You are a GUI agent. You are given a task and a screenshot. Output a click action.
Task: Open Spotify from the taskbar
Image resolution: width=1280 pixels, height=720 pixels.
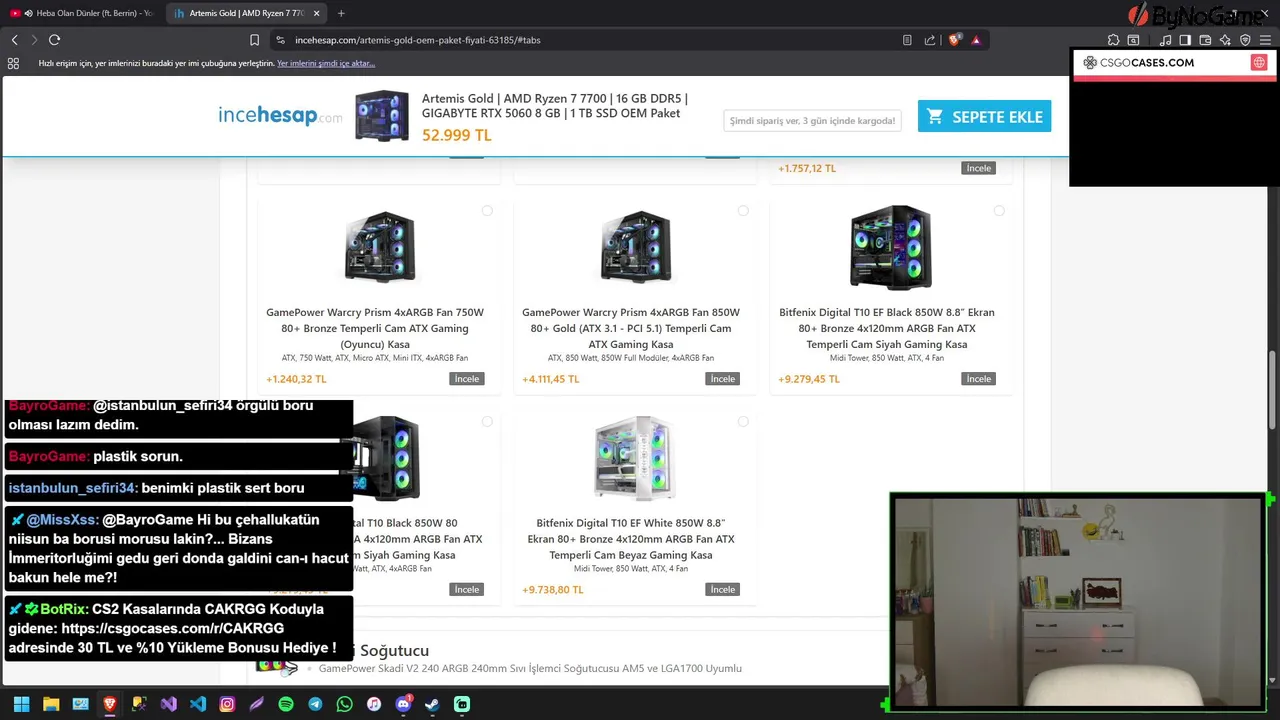pyautogui.click(x=286, y=704)
